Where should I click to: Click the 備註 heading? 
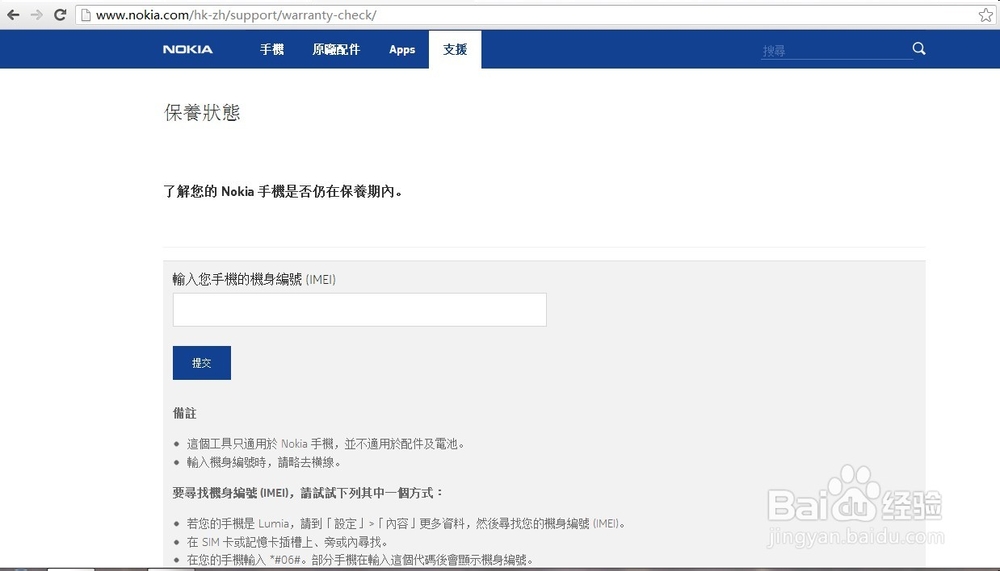pyautogui.click(x=185, y=413)
